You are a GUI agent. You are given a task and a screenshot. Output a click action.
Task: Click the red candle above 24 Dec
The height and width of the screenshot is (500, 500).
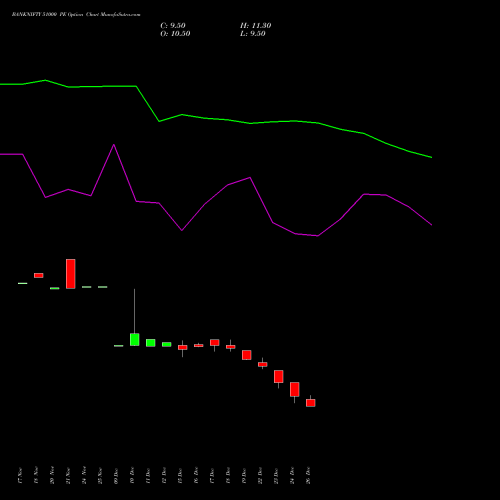tap(295, 389)
